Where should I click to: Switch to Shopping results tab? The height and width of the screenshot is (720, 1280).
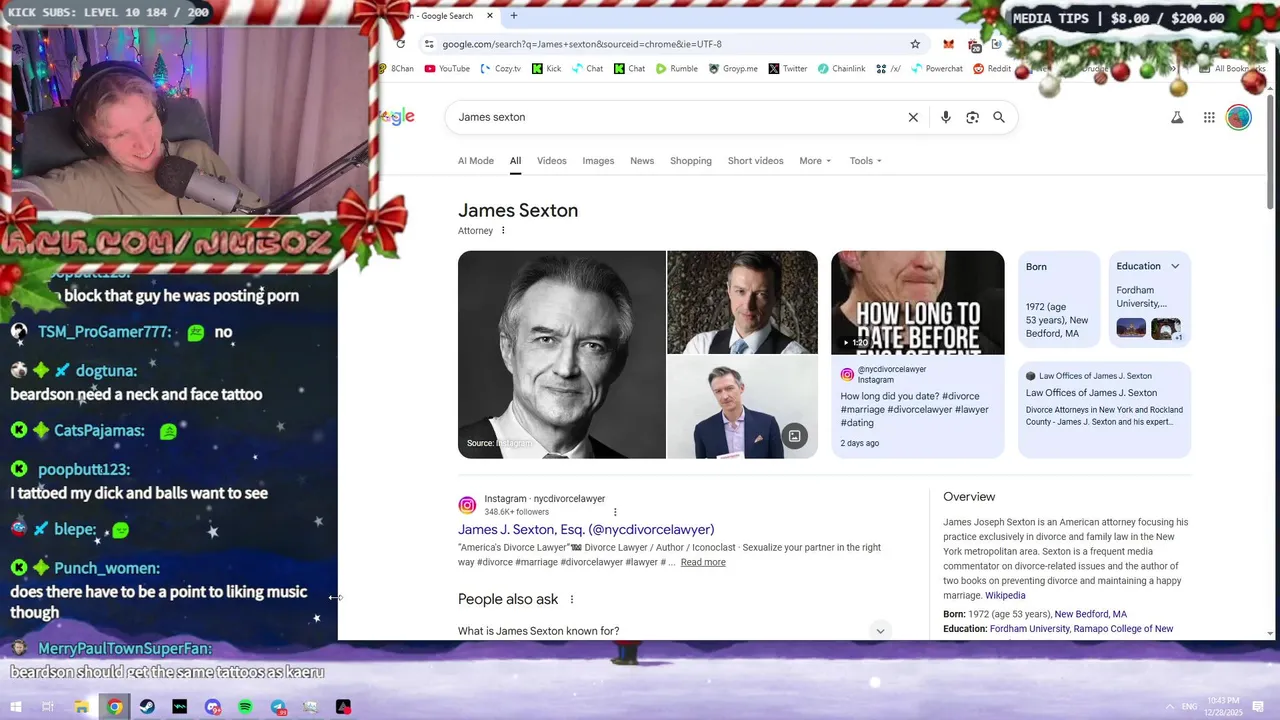(691, 161)
